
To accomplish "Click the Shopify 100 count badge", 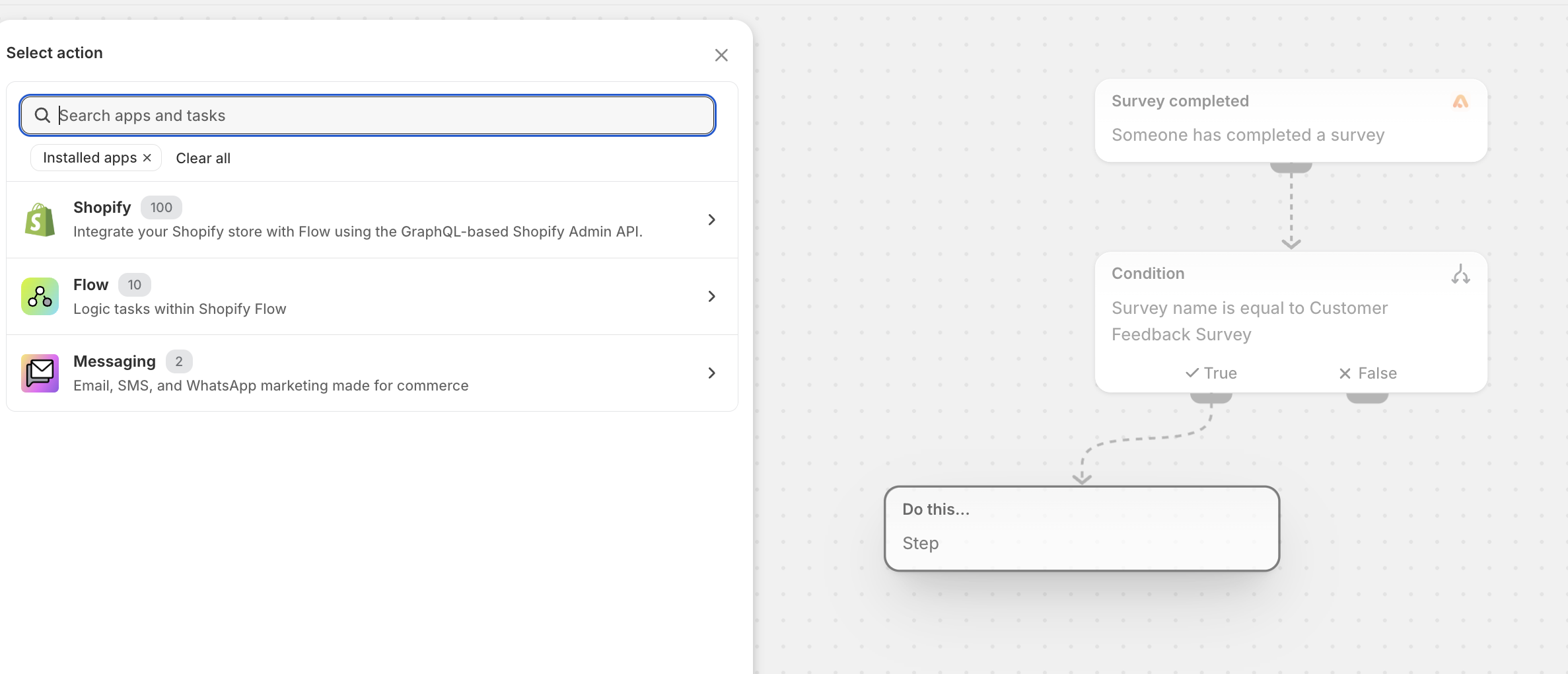I will pos(161,207).
